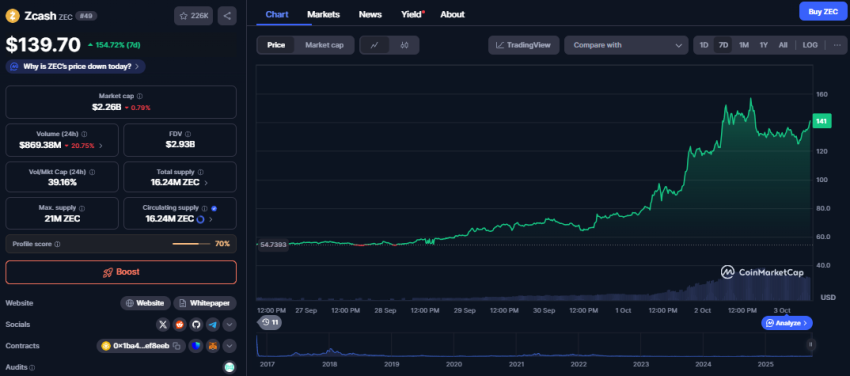Switch to candlestick chart view icon
The height and width of the screenshot is (376, 850).
[404, 45]
